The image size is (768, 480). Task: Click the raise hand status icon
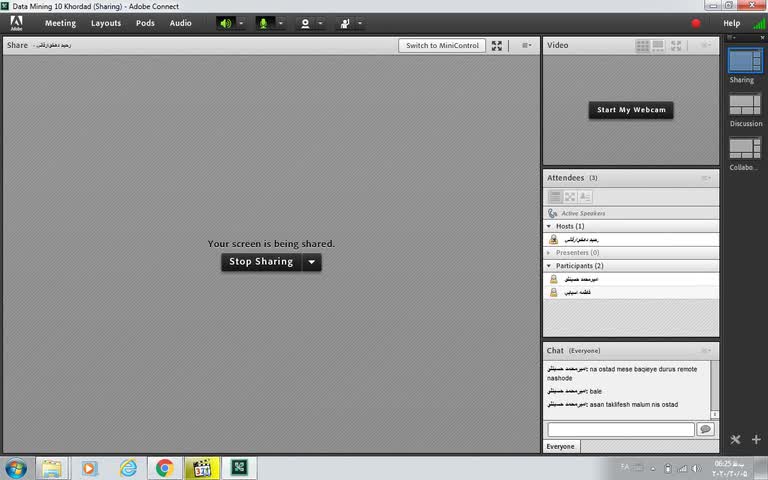(x=345, y=23)
